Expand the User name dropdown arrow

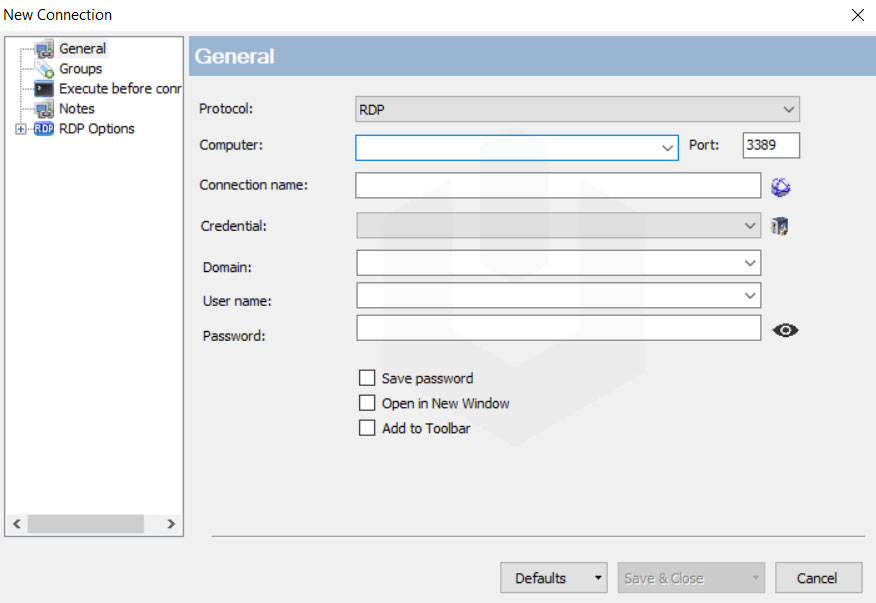(x=750, y=295)
